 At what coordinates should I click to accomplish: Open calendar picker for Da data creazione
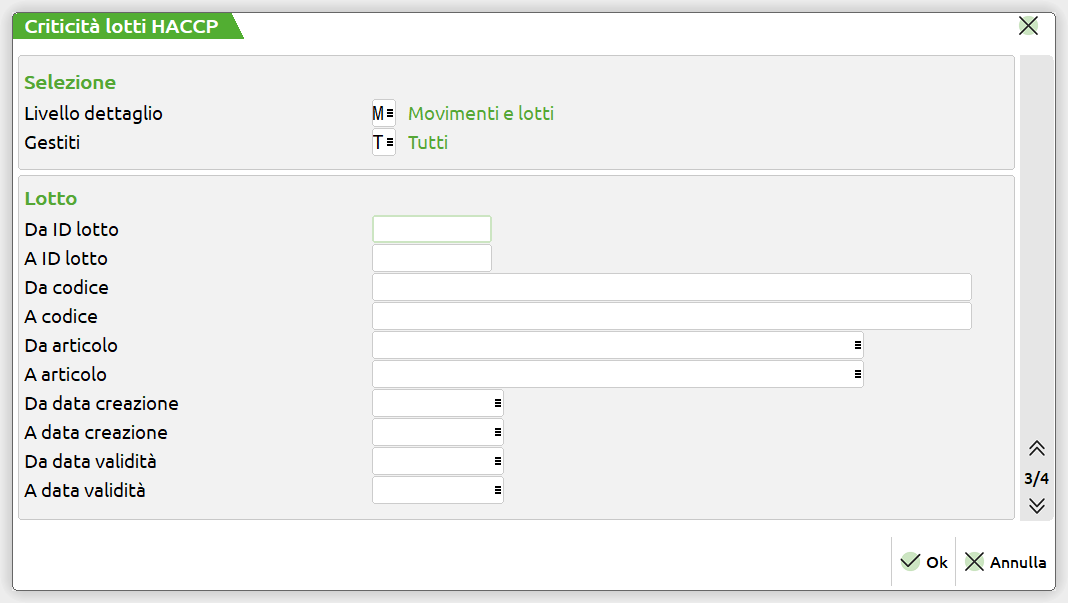point(497,403)
